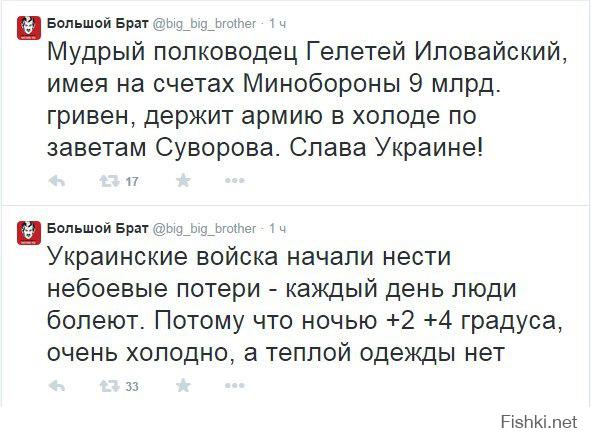
Task: View retweet count 33 on second tweet
Action: tap(132, 386)
